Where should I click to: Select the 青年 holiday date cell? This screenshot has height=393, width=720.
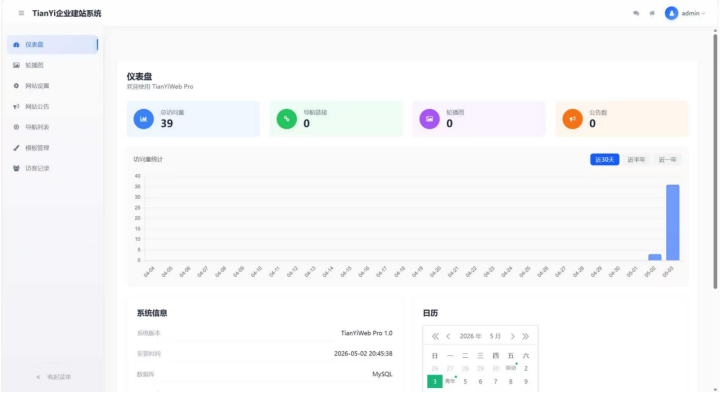450,382
